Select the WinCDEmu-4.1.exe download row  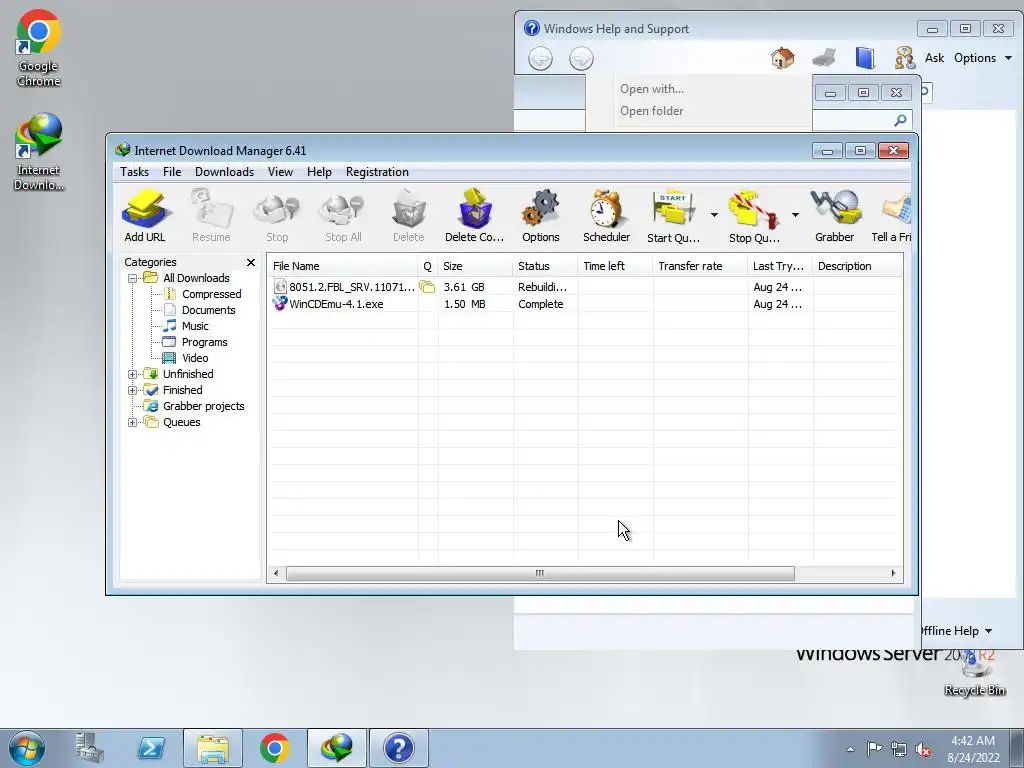pyautogui.click(x=586, y=304)
